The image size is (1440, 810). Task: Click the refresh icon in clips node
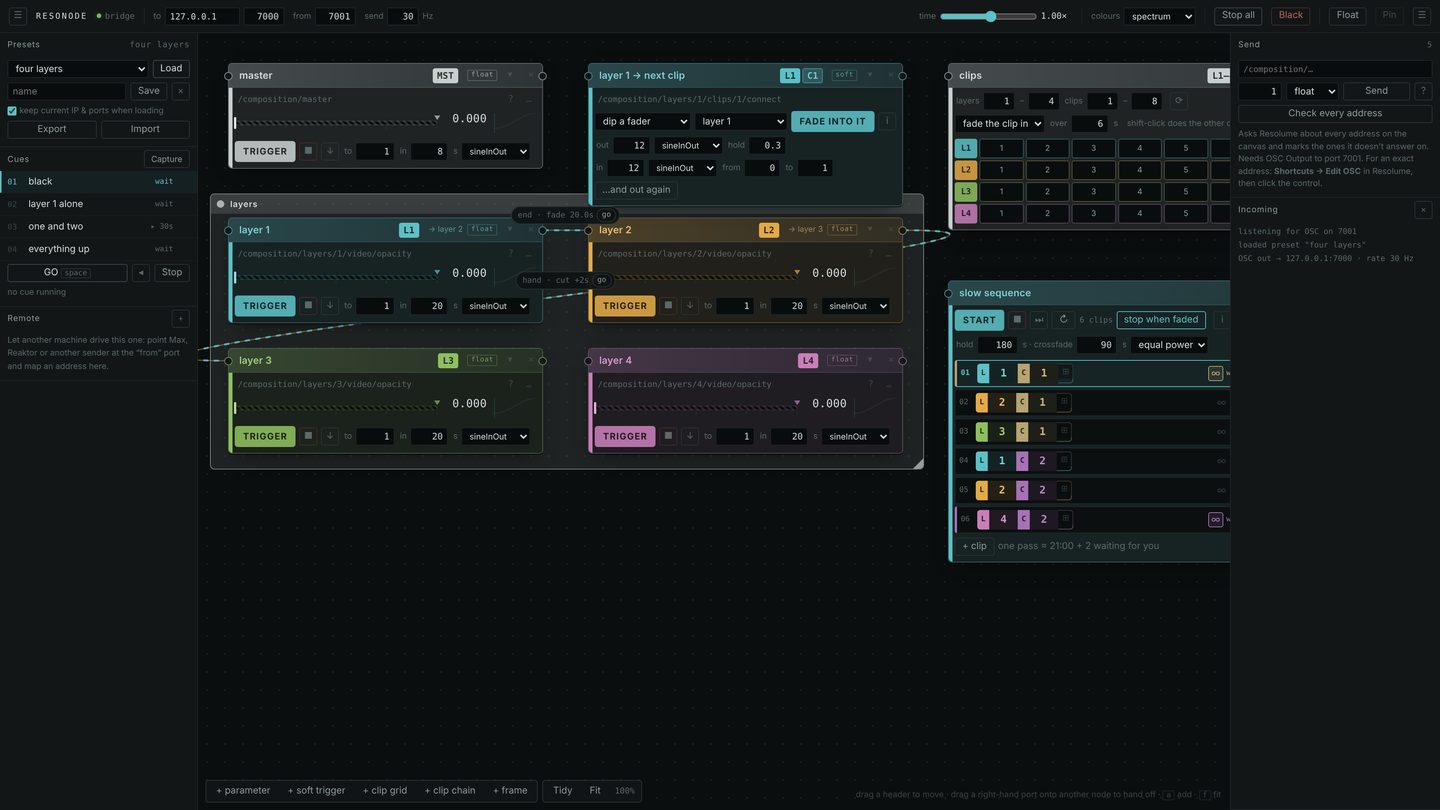[x=1178, y=101]
